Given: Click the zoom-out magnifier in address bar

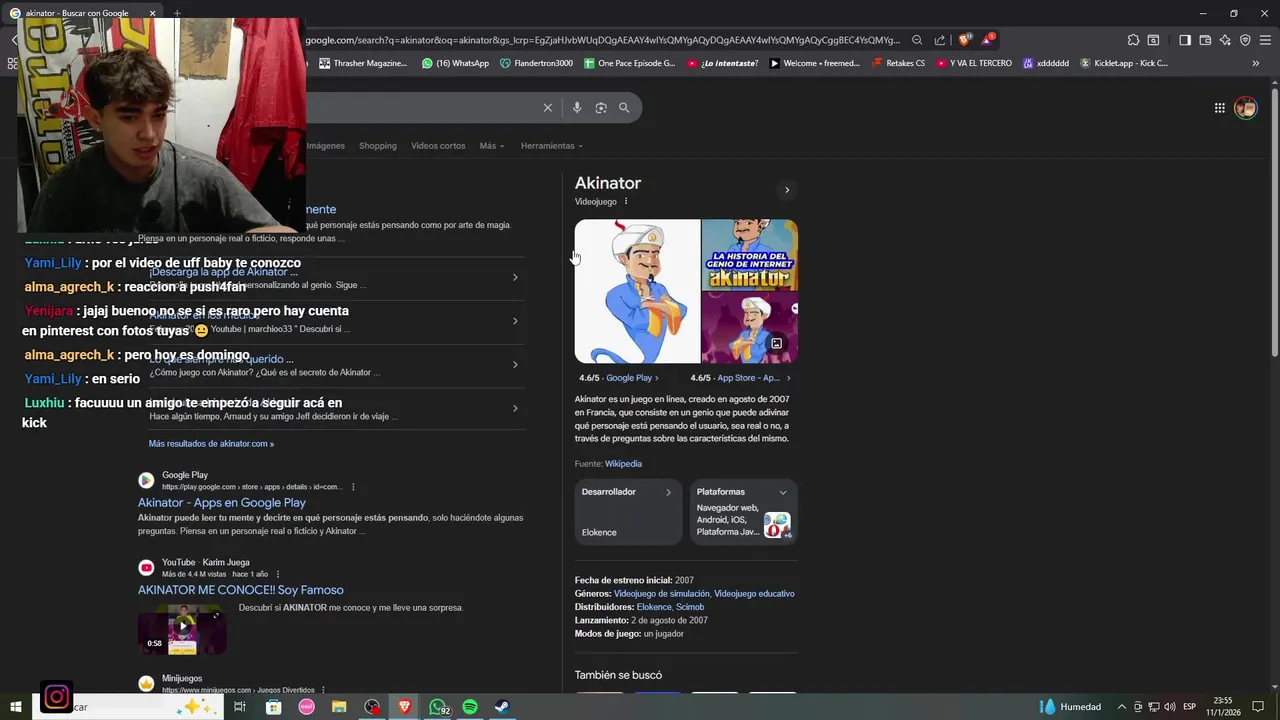Looking at the screenshot, I should (x=917, y=40).
